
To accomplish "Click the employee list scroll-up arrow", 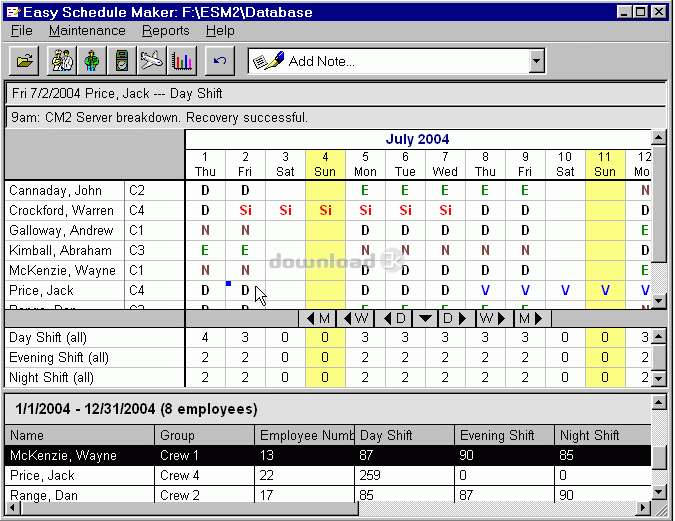I will pyautogui.click(x=659, y=402).
